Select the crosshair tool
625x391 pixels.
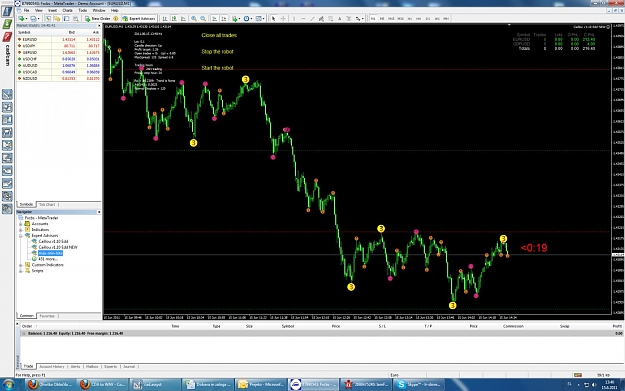(283, 18)
